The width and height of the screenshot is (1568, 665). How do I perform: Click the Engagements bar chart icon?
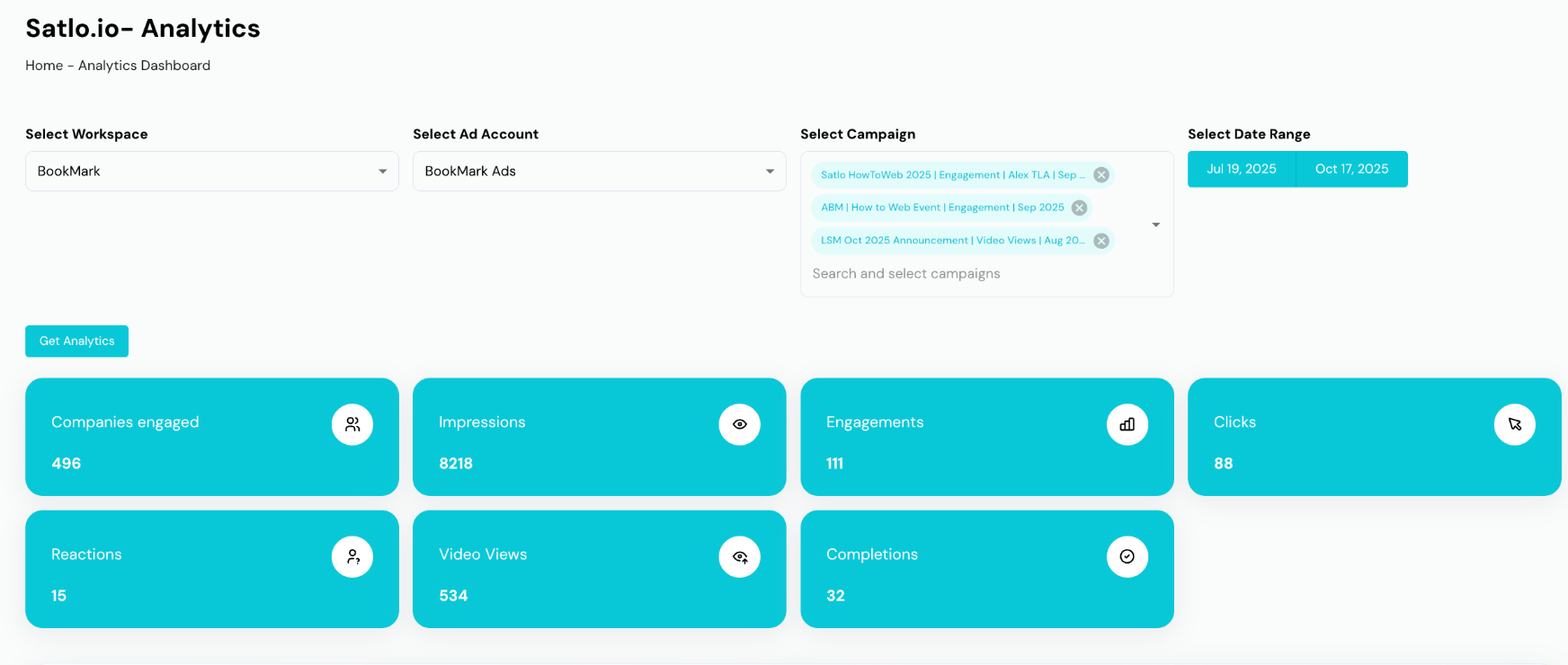click(x=1127, y=424)
